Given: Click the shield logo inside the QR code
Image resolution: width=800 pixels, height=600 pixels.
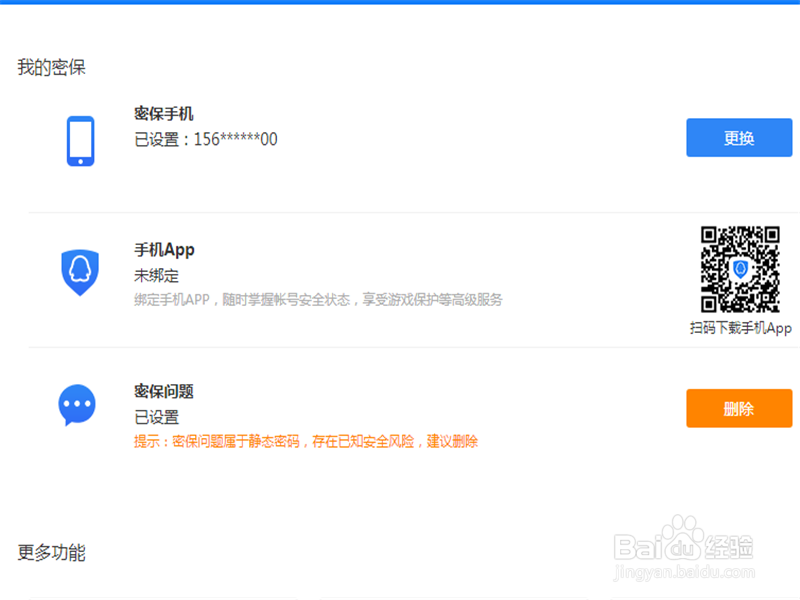Looking at the screenshot, I should 738,268.
